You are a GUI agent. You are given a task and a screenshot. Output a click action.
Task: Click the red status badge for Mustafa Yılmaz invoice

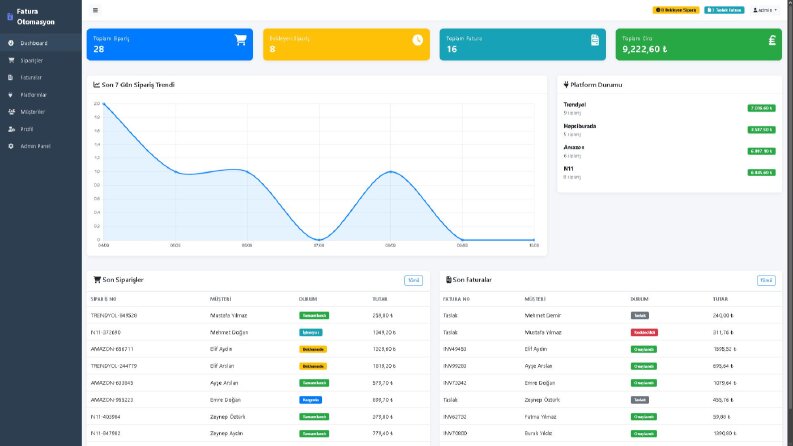[644, 333]
